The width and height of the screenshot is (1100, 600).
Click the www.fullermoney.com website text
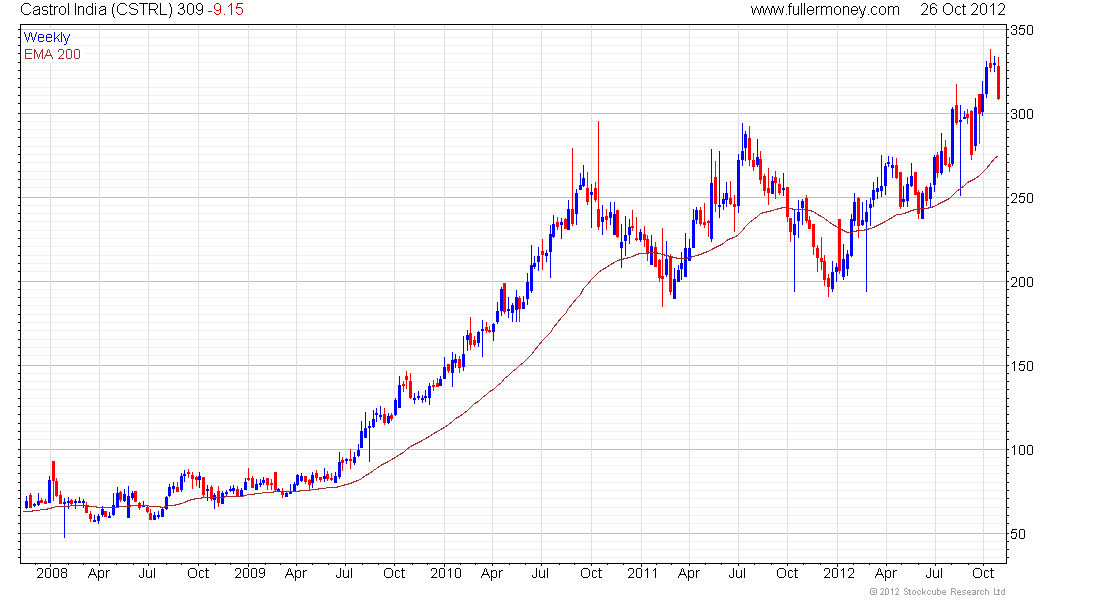(x=825, y=10)
